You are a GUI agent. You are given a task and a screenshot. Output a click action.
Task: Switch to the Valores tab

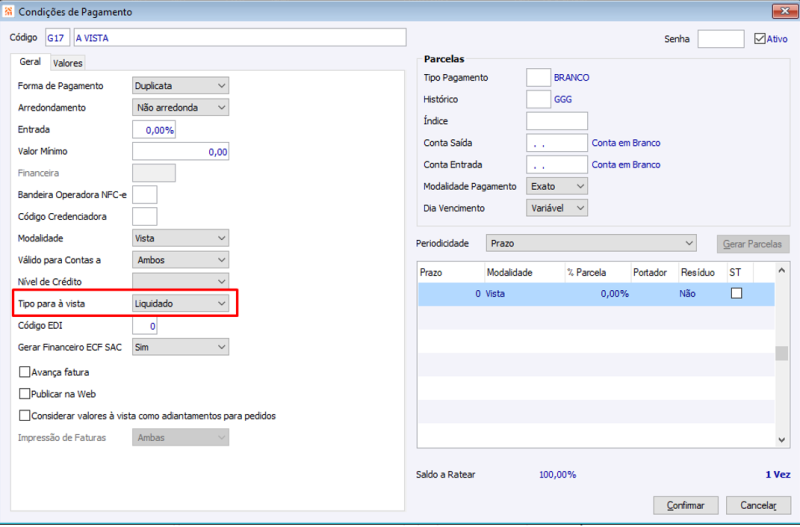(x=67, y=63)
